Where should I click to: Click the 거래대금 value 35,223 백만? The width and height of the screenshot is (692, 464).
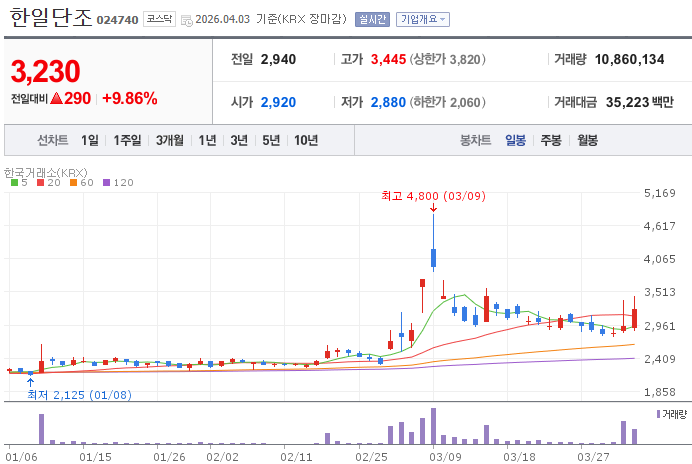(639, 102)
